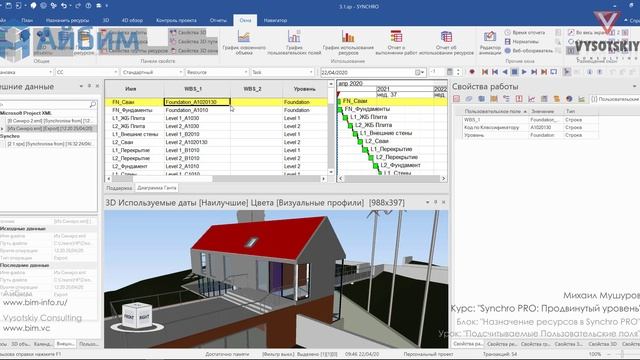Open the Назначить ресурсы ribbon tab
640x360 pixels.
click(x=67, y=20)
